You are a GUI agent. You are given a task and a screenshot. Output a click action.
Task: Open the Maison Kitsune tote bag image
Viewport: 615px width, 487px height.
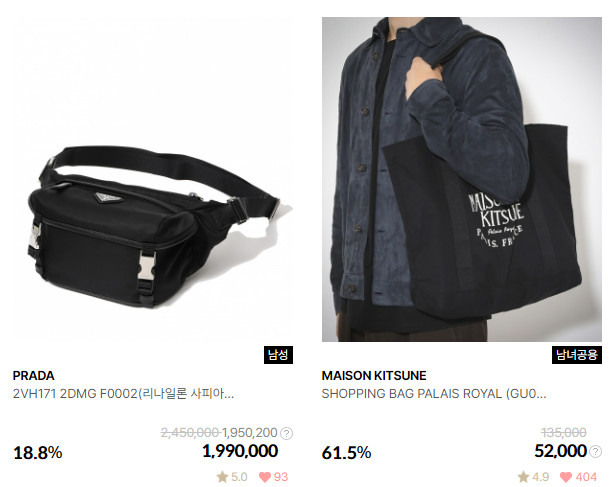[x=462, y=180]
